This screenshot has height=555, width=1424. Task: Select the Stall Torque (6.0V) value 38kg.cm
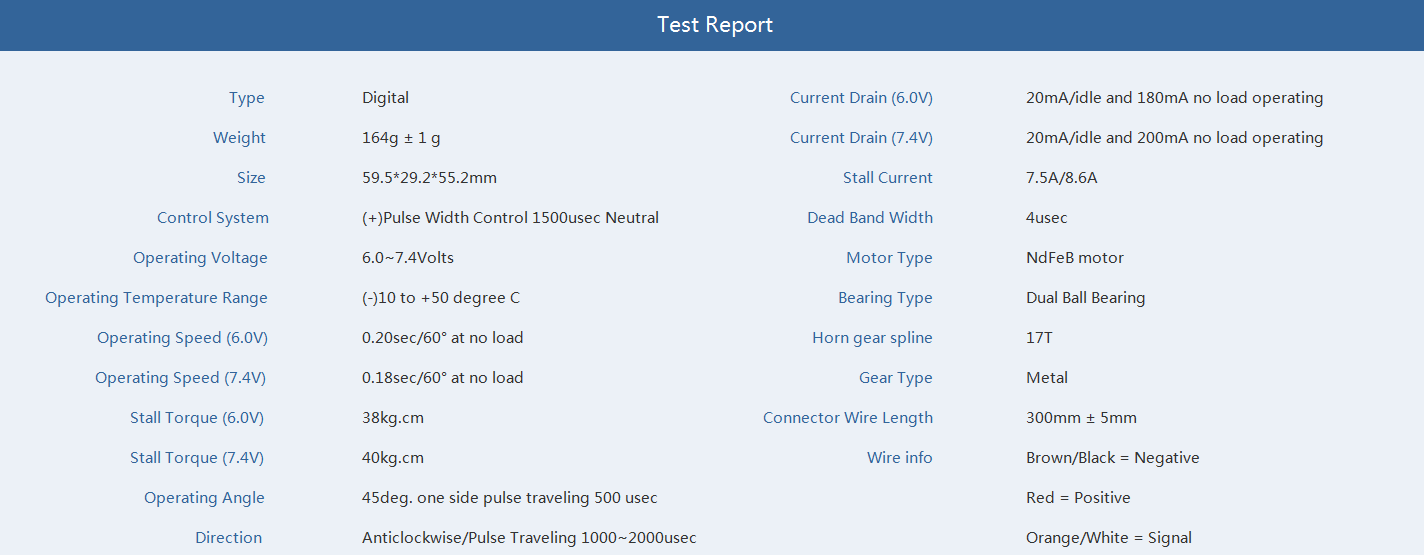coord(393,418)
